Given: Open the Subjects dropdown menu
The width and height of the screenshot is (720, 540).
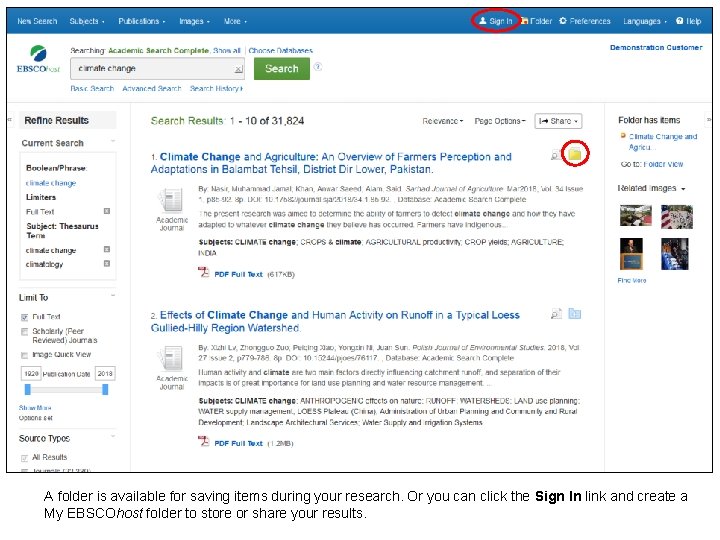Looking at the screenshot, I should tap(87, 21).
